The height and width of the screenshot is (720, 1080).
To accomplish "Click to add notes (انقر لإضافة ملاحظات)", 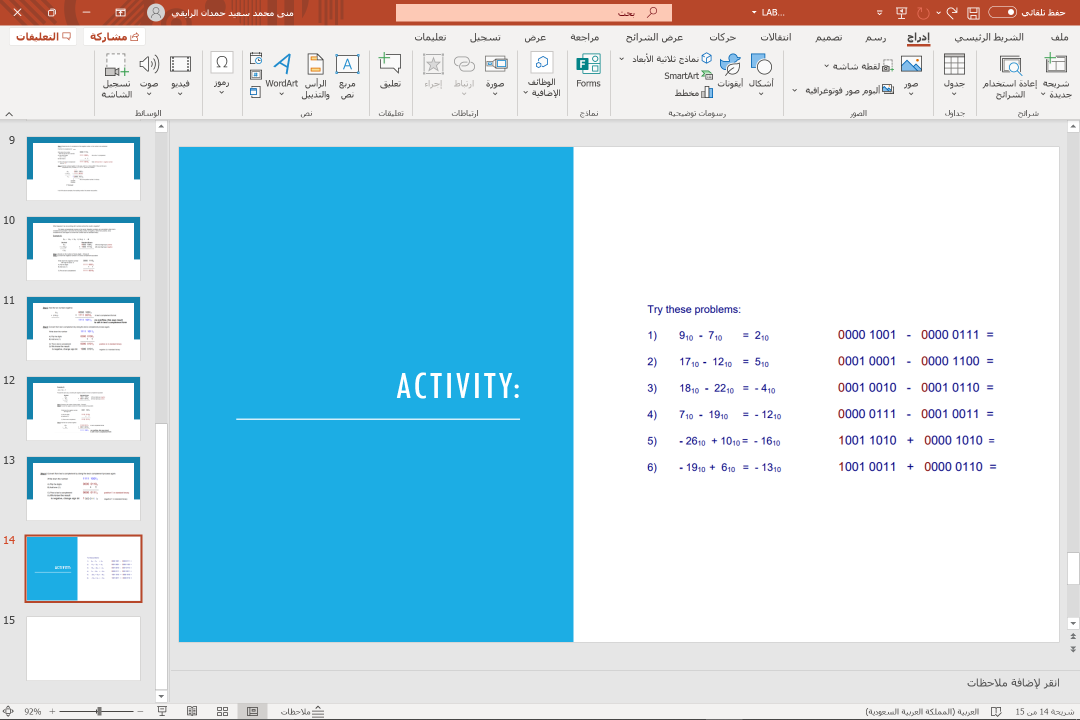I will click(1012, 682).
